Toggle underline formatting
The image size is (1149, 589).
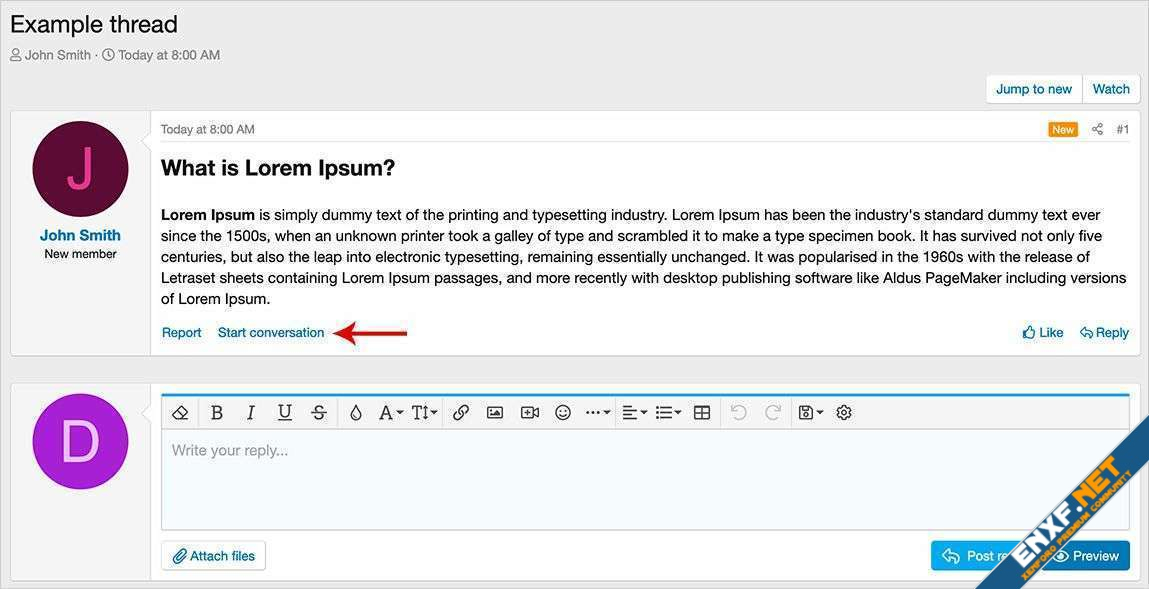pyautogui.click(x=285, y=412)
